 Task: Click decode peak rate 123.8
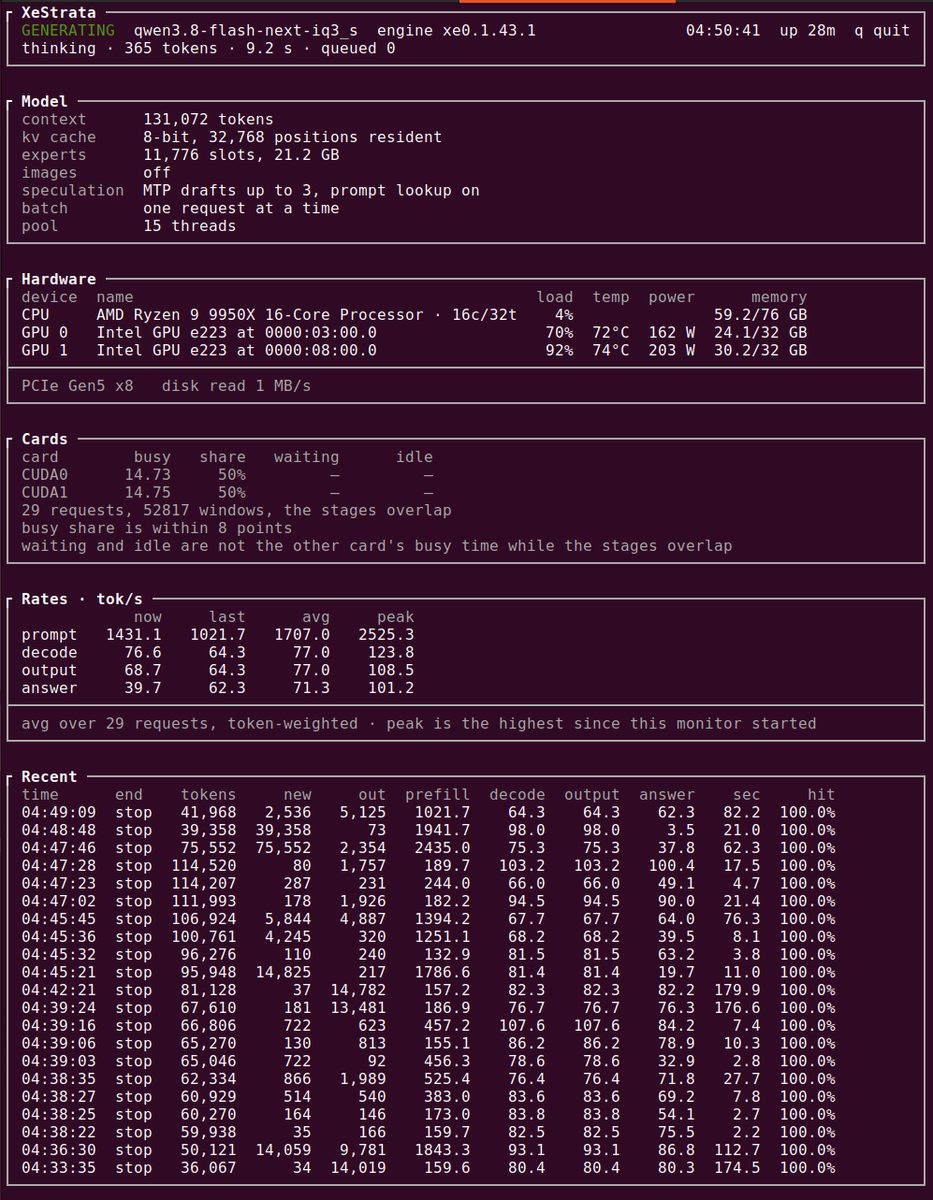[x=391, y=653]
